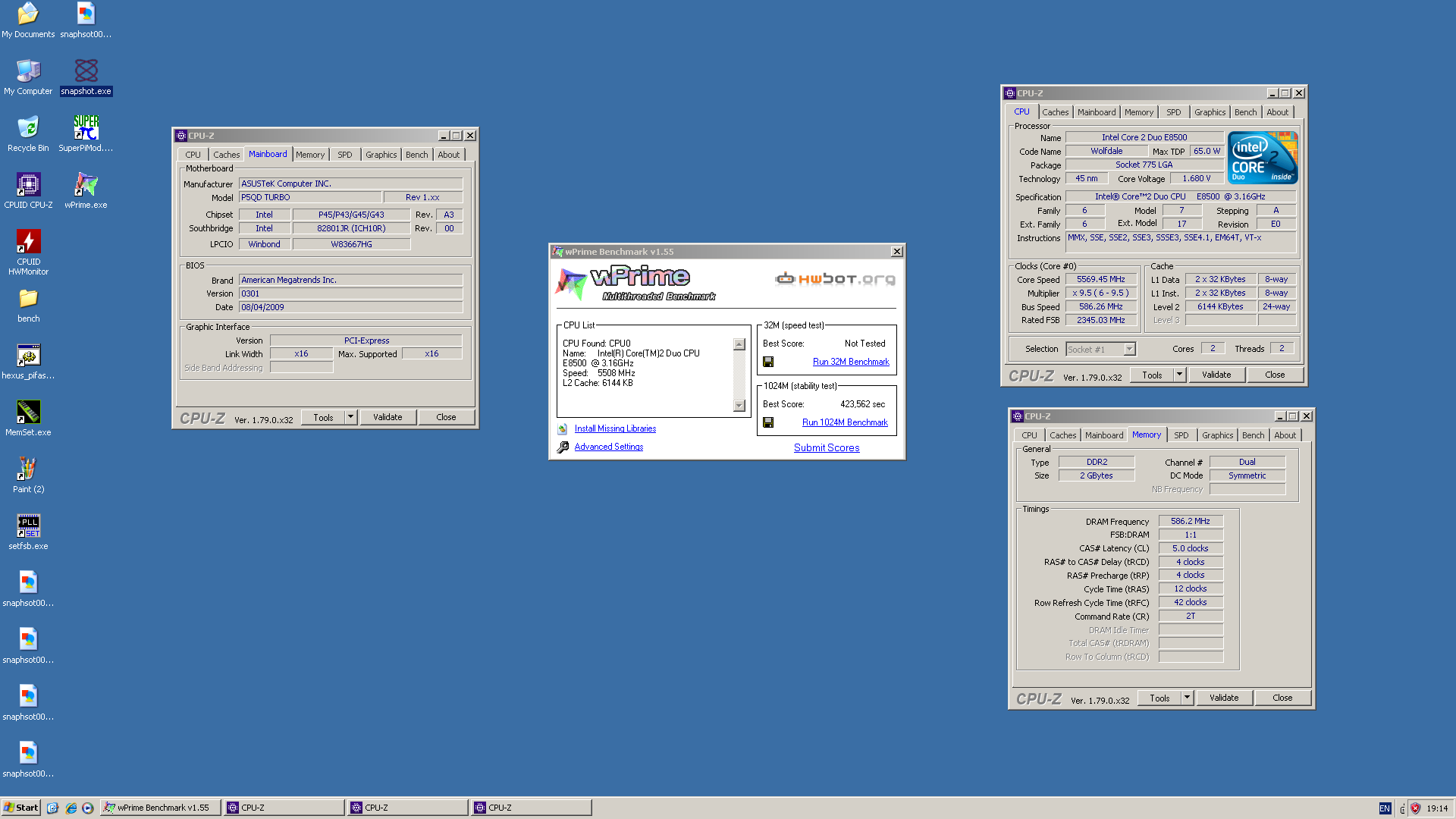Click clock 19:14 in system tray
The height and width of the screenshot is (819, 1456).
(1436, 808)
